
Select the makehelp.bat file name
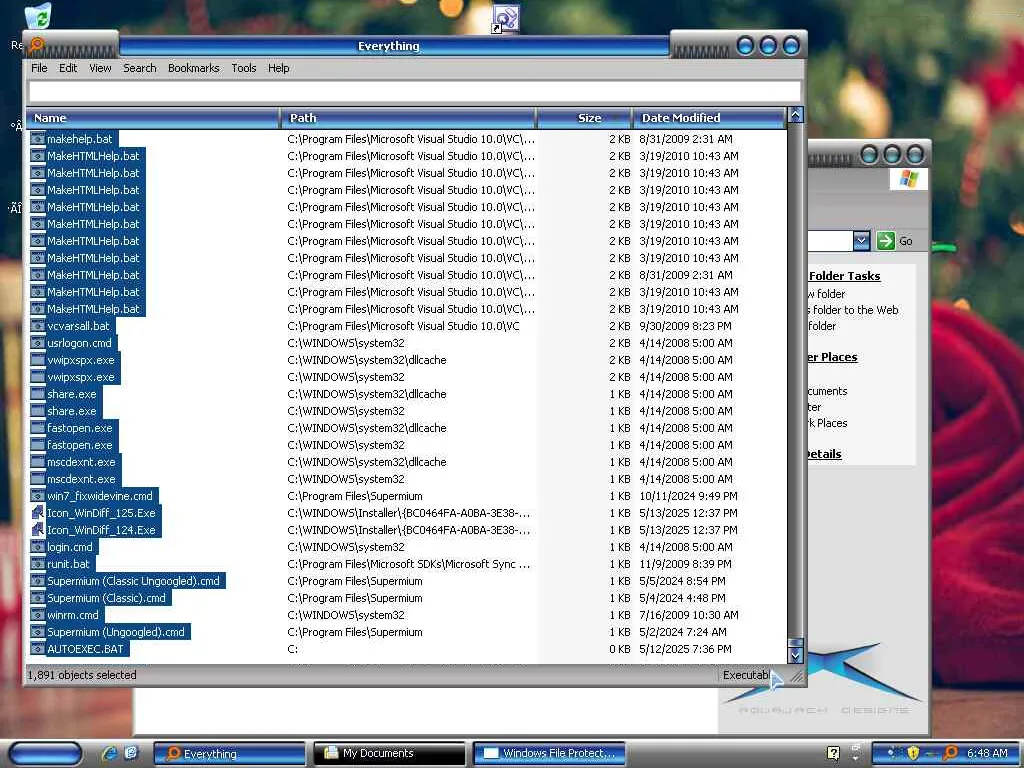pyautogui.click(x=80, y=139)
